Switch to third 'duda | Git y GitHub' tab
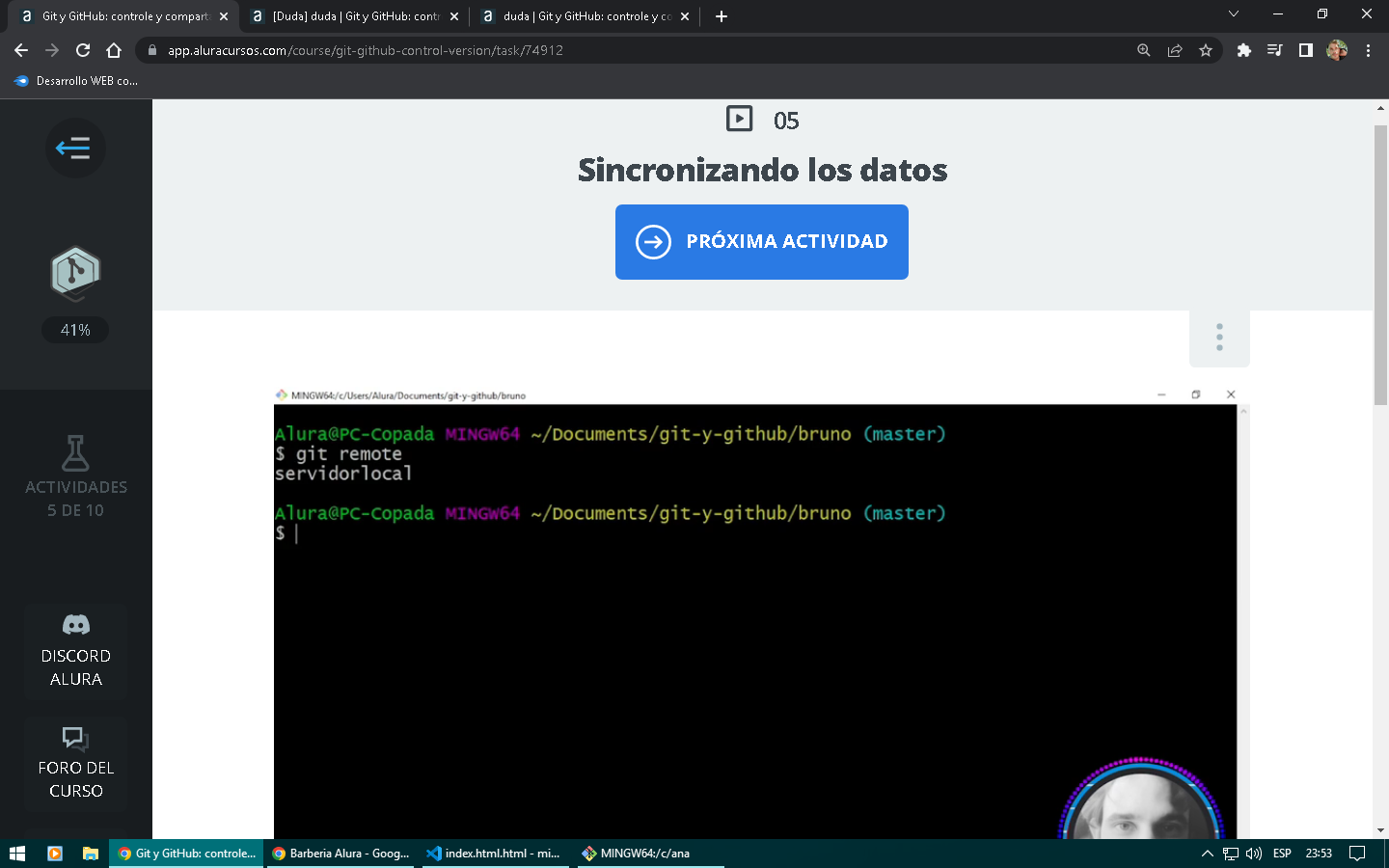The height and width of the screenshot is (868, 1389). (x=584, y=16)
